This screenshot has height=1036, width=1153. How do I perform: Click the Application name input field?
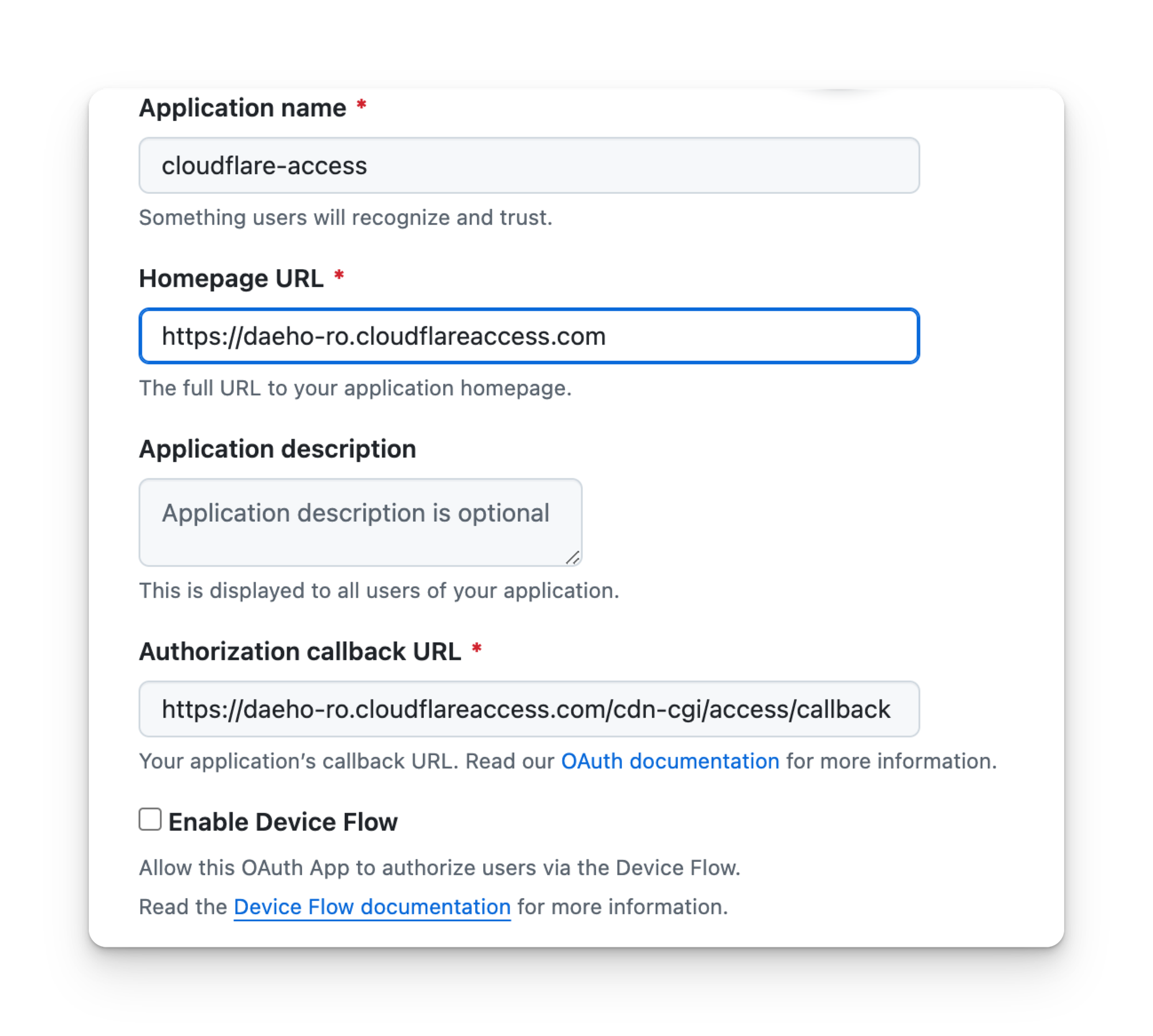point(529,165)
